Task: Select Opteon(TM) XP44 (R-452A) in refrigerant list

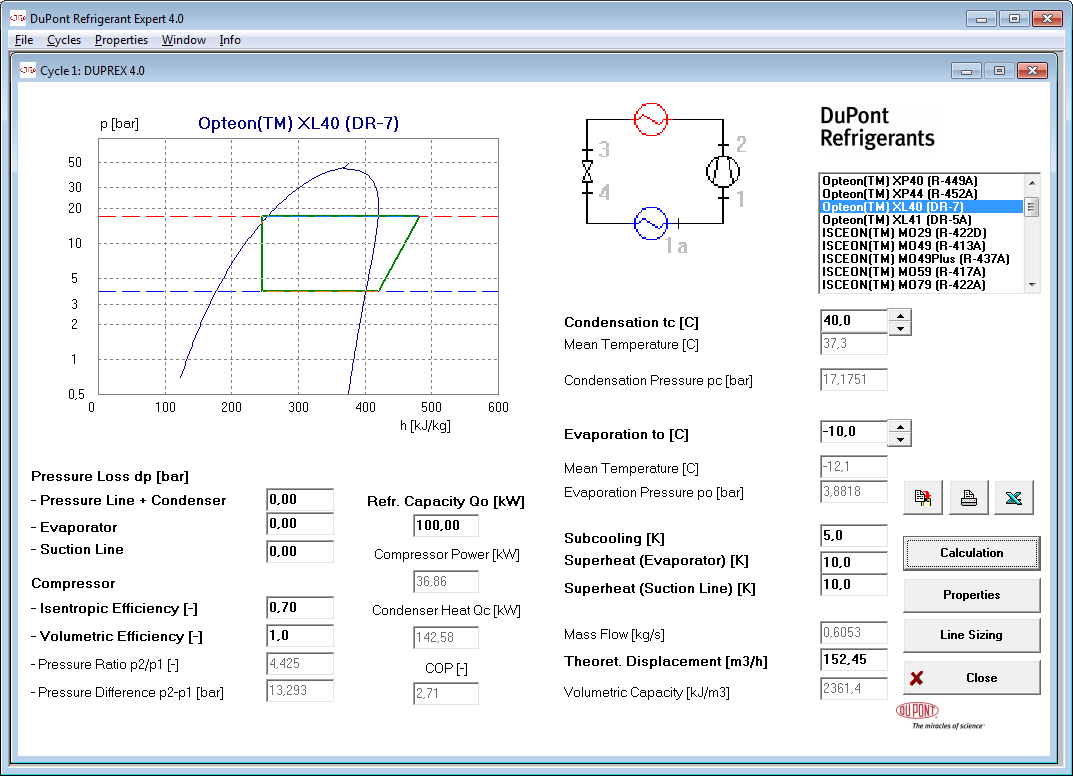Action: point(899,193)
